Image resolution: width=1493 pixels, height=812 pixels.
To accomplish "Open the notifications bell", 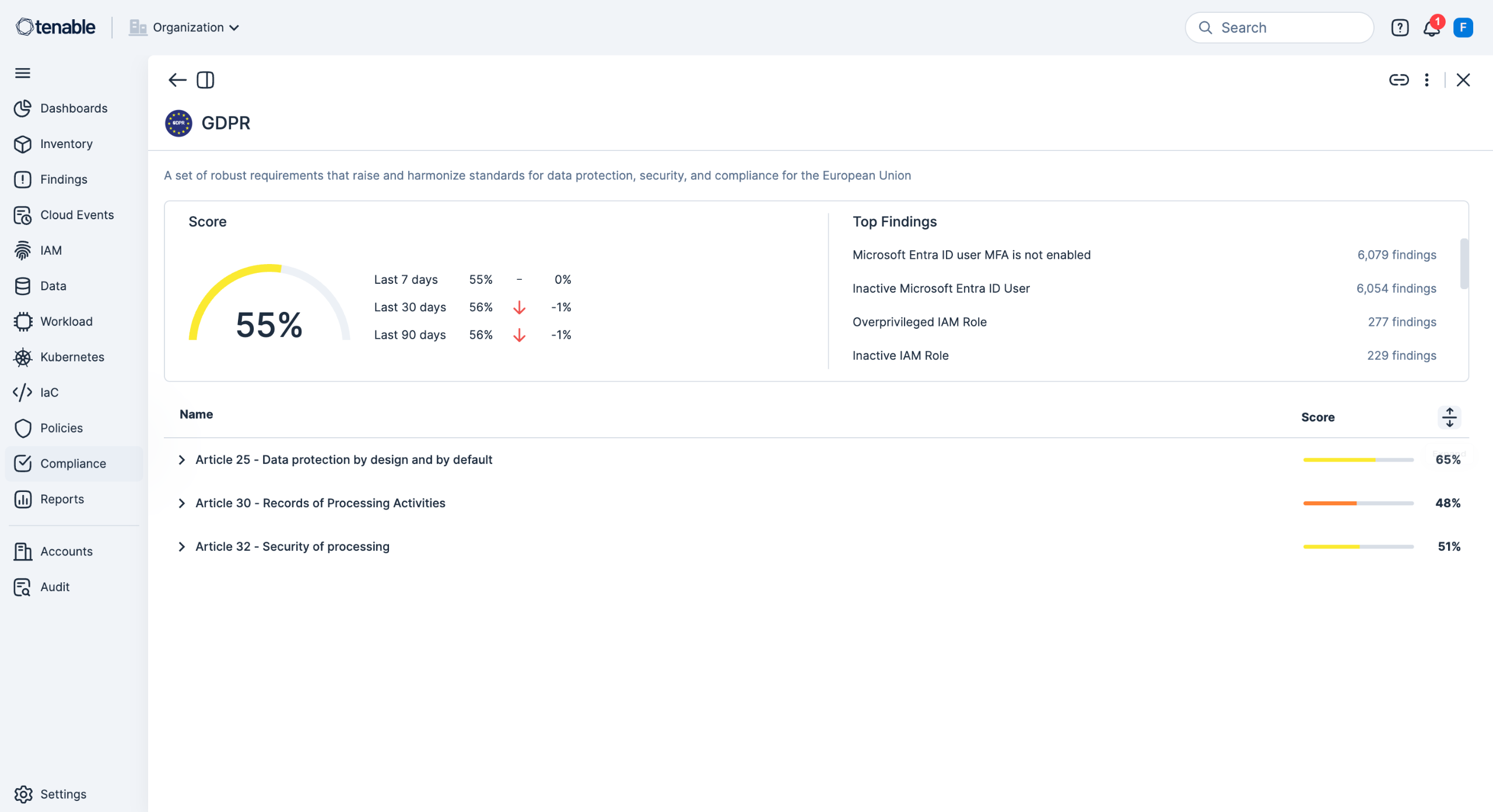I will [x=1431, y=28].
